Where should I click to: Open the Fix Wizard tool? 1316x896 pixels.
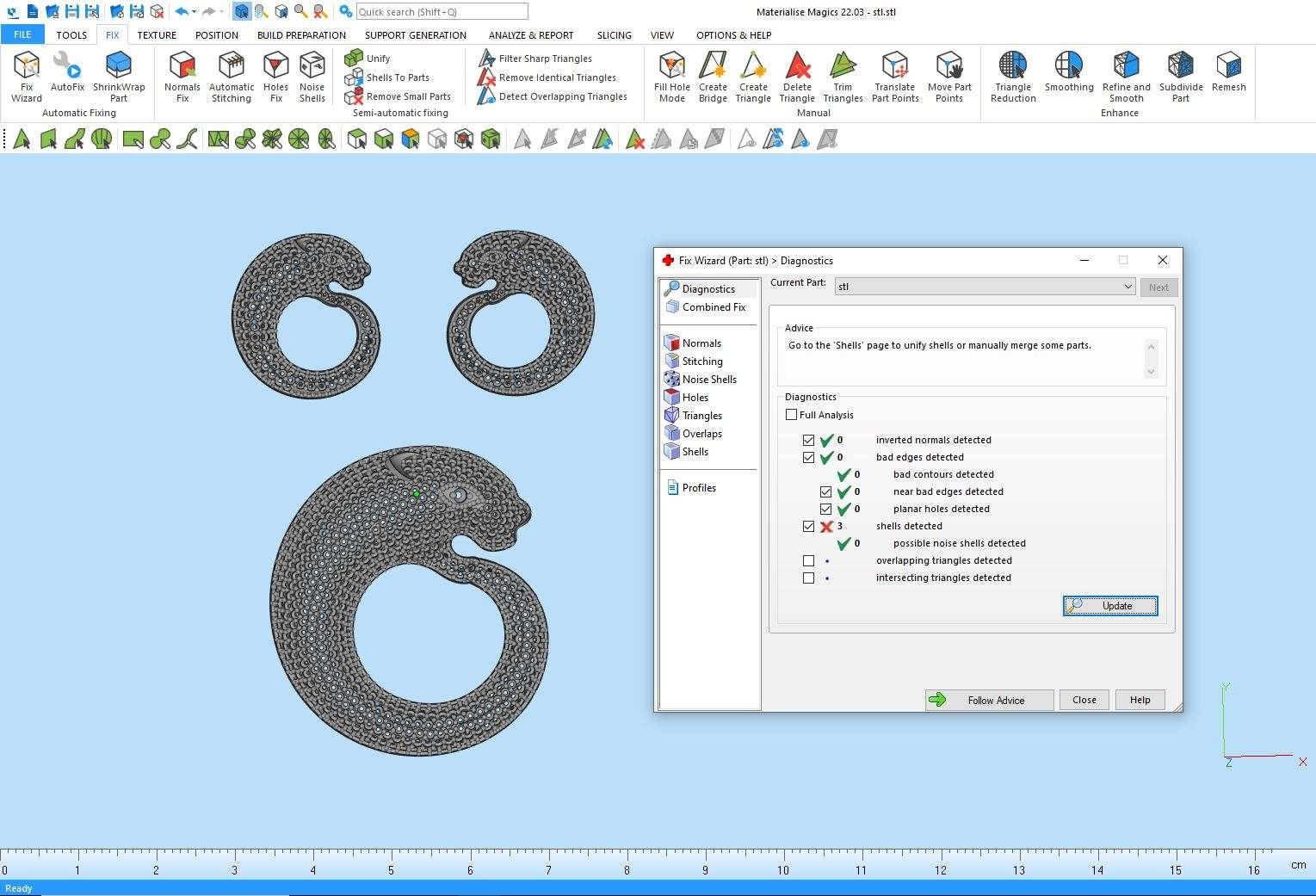tap(27, 76)
